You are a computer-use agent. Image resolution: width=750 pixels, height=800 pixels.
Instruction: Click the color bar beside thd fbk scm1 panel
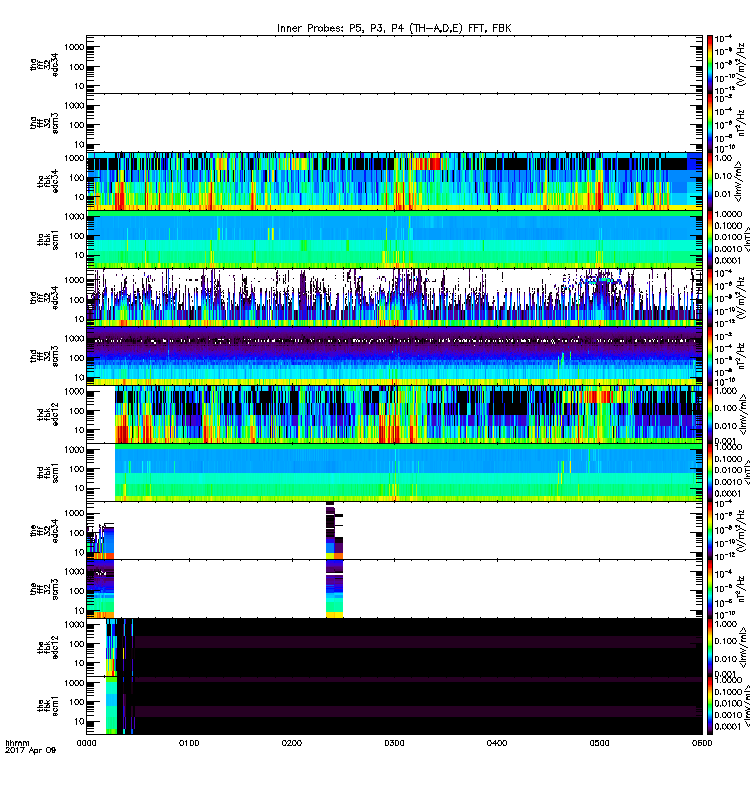coord(710,472)
